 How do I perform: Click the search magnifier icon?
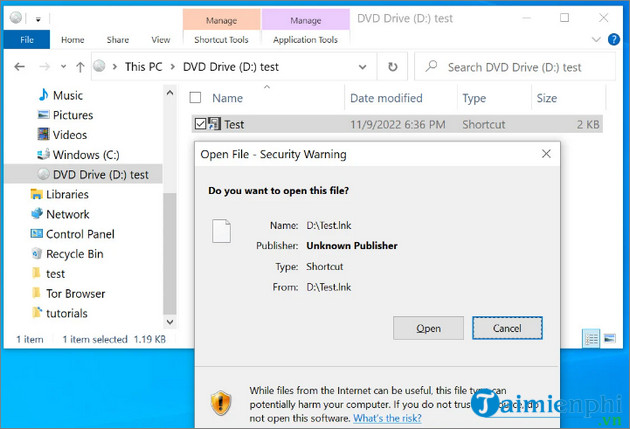(x=431, y=66)
